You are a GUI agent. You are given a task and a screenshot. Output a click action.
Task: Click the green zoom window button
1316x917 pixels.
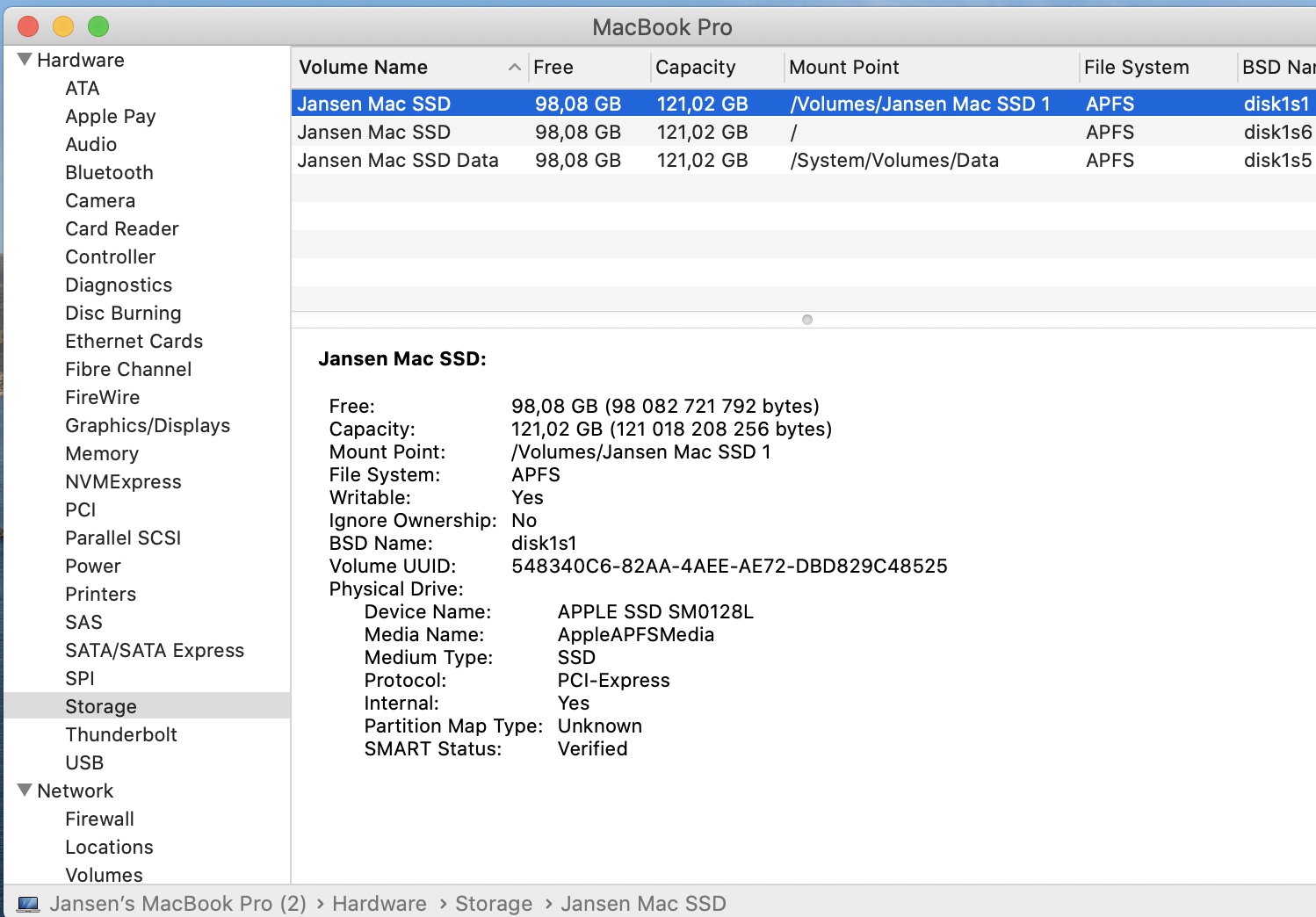coord(98,26)
